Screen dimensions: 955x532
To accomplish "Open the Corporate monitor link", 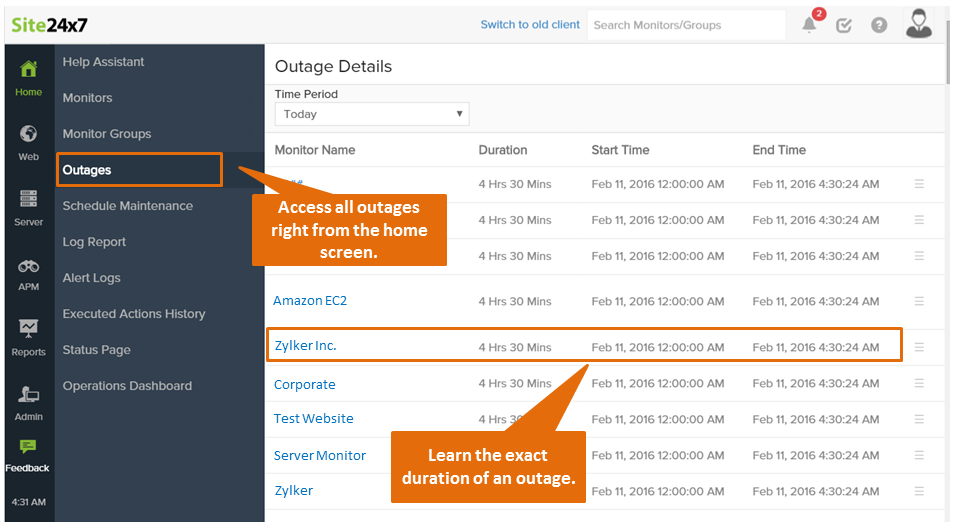I will point(305,385).
